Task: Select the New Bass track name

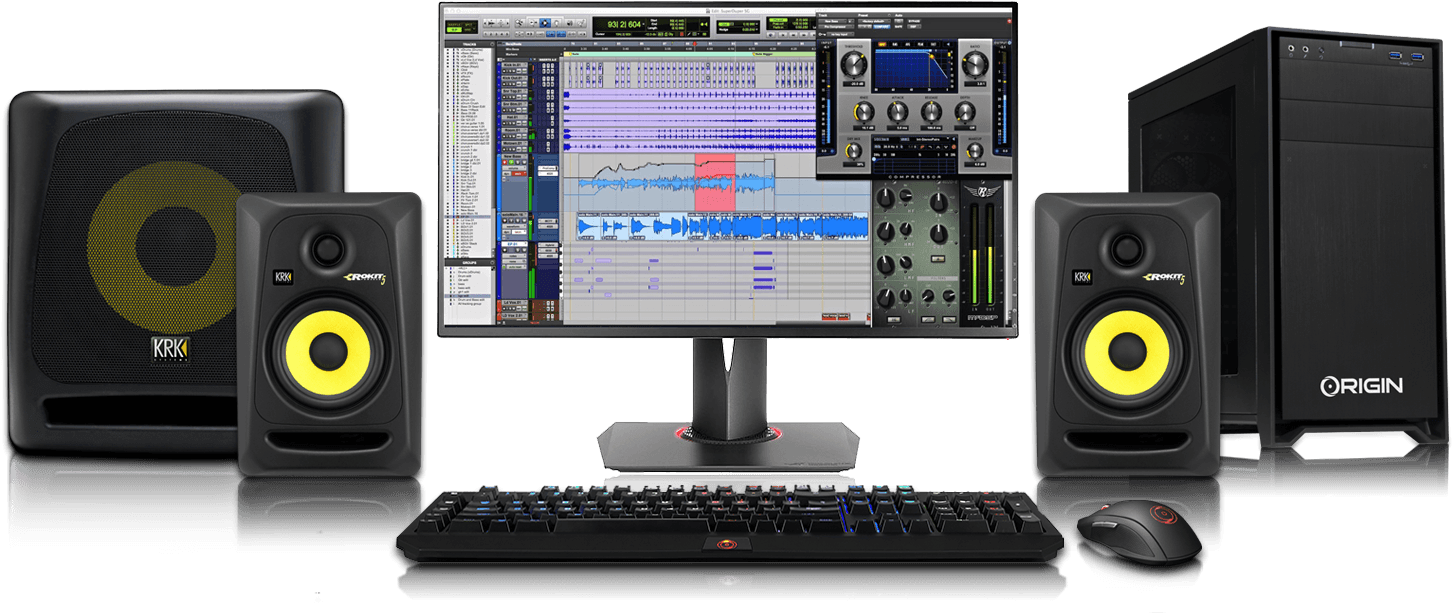Action: [514, 156]
